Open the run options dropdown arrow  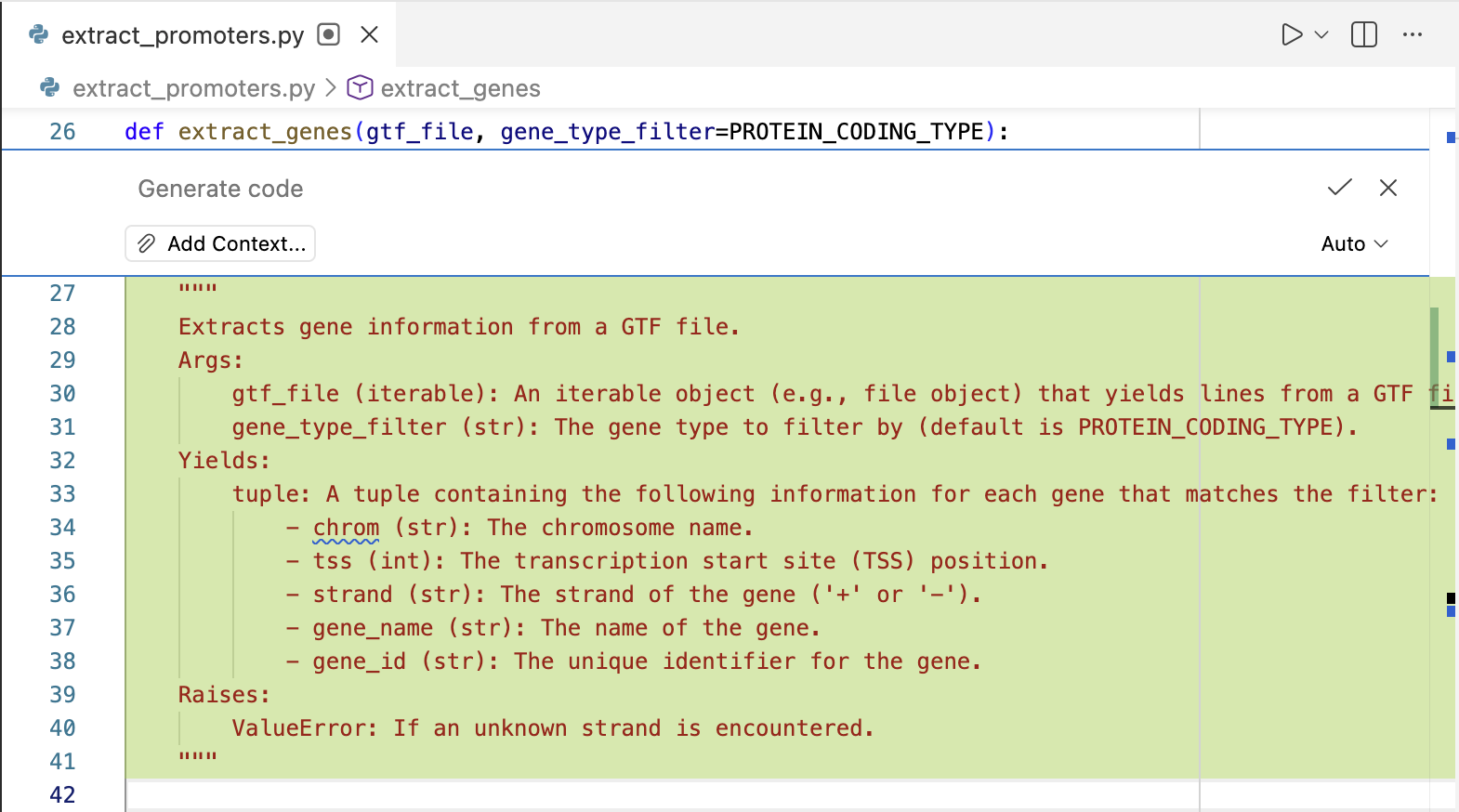(x=1321, y=35)
